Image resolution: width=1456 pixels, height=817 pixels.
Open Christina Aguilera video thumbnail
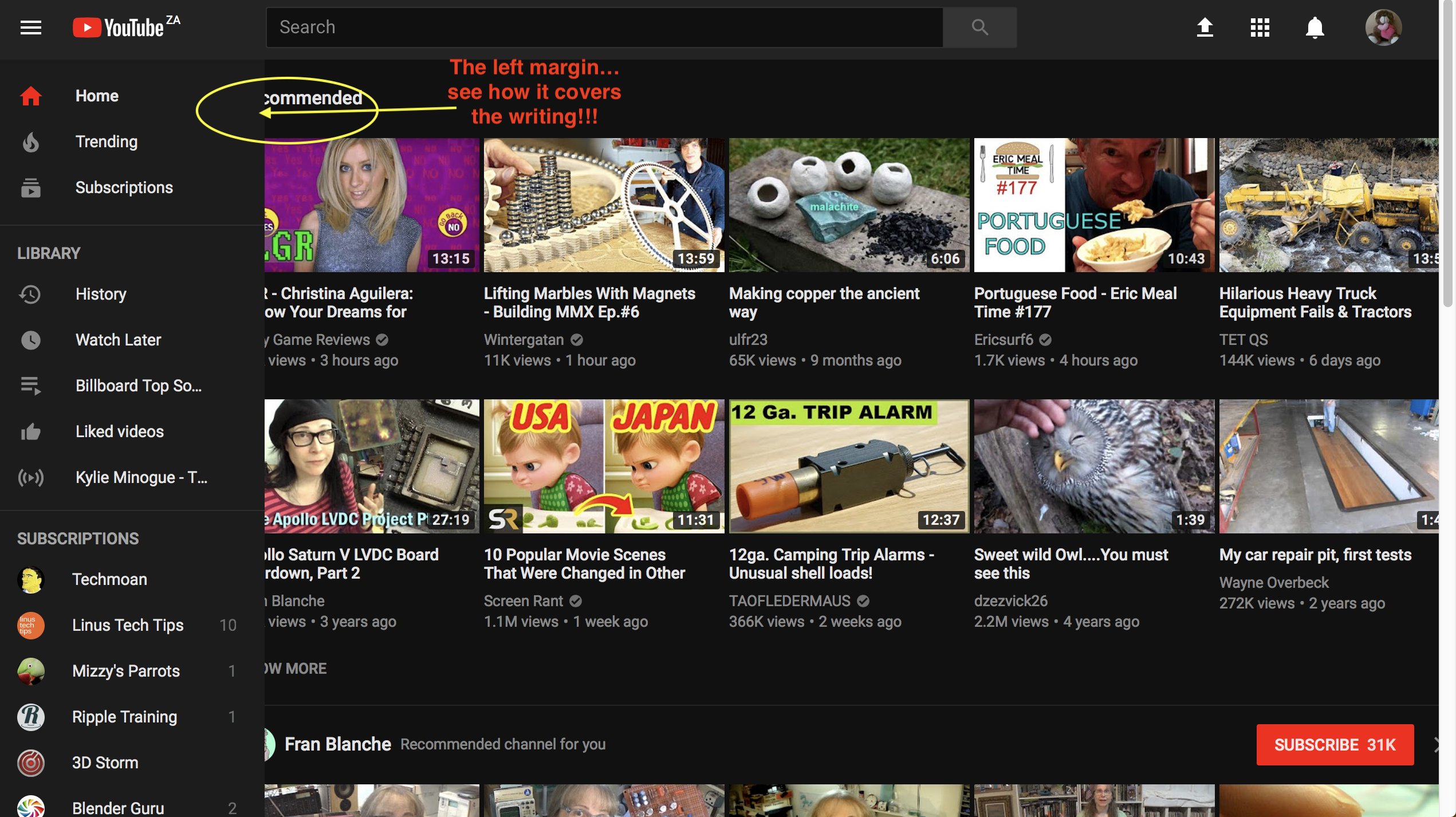click(x=372, y=205)
